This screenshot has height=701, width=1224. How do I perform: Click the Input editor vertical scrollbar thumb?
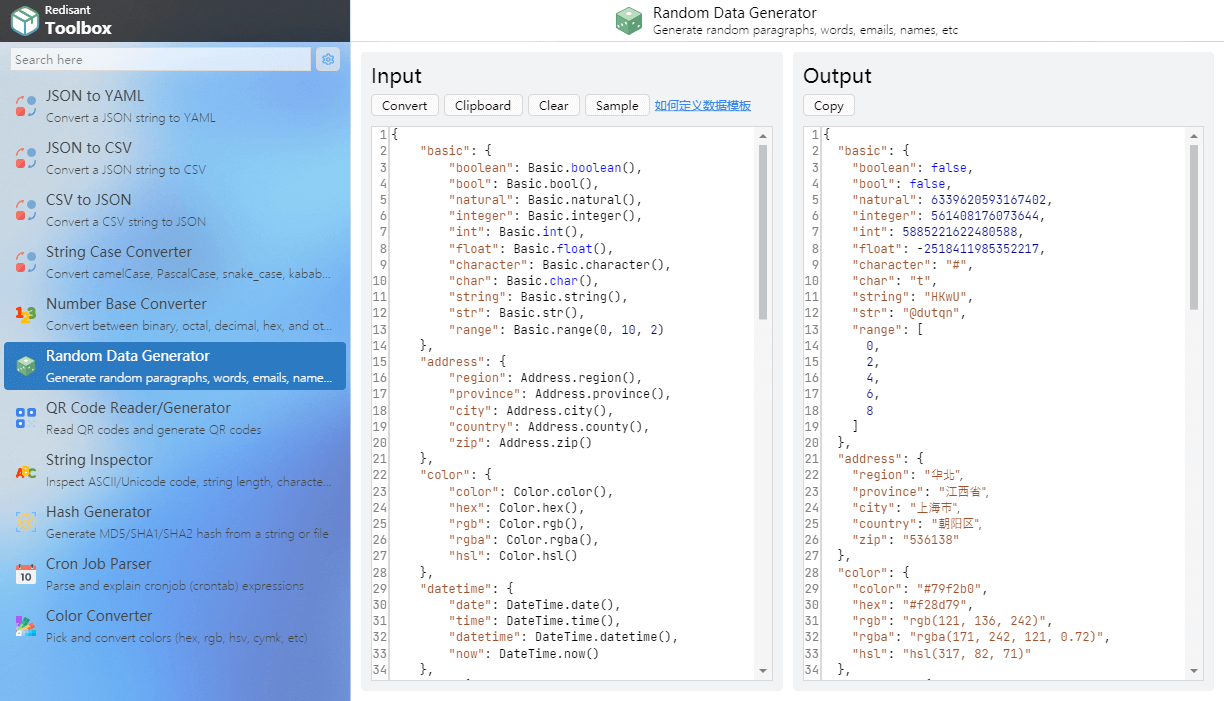763,232
